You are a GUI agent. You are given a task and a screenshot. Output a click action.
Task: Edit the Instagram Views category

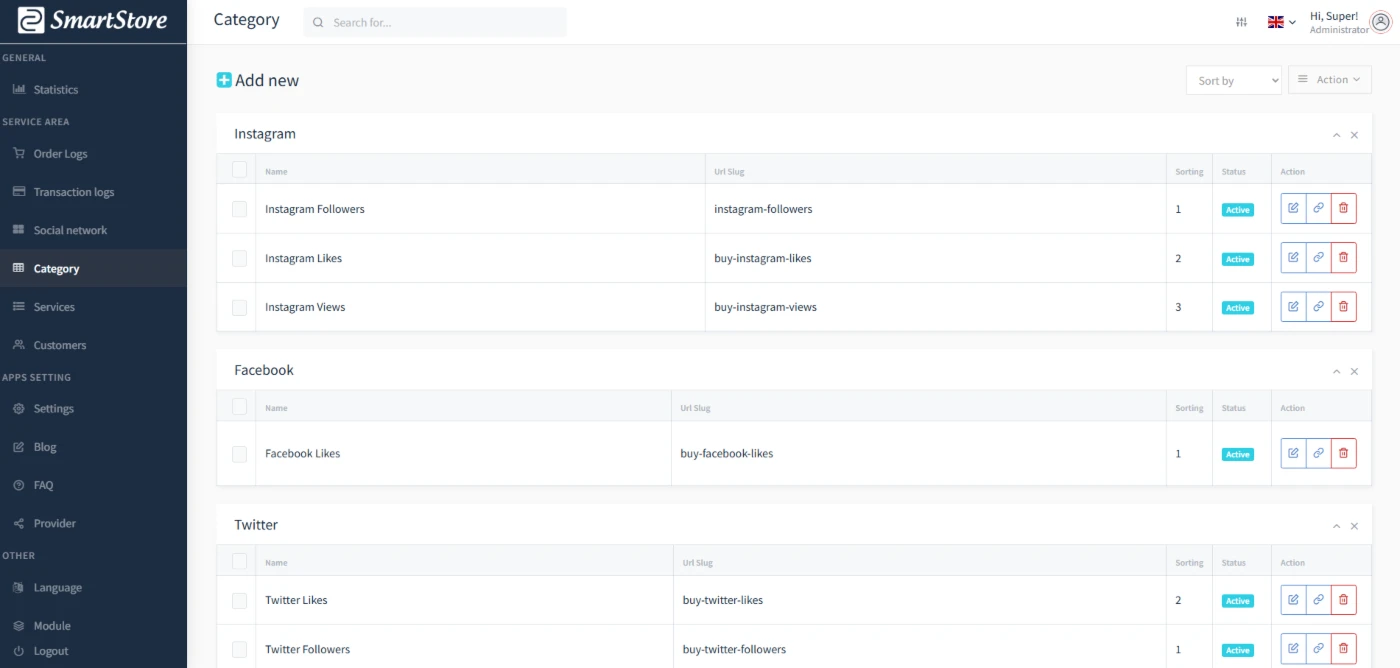tap(1293, 307)
